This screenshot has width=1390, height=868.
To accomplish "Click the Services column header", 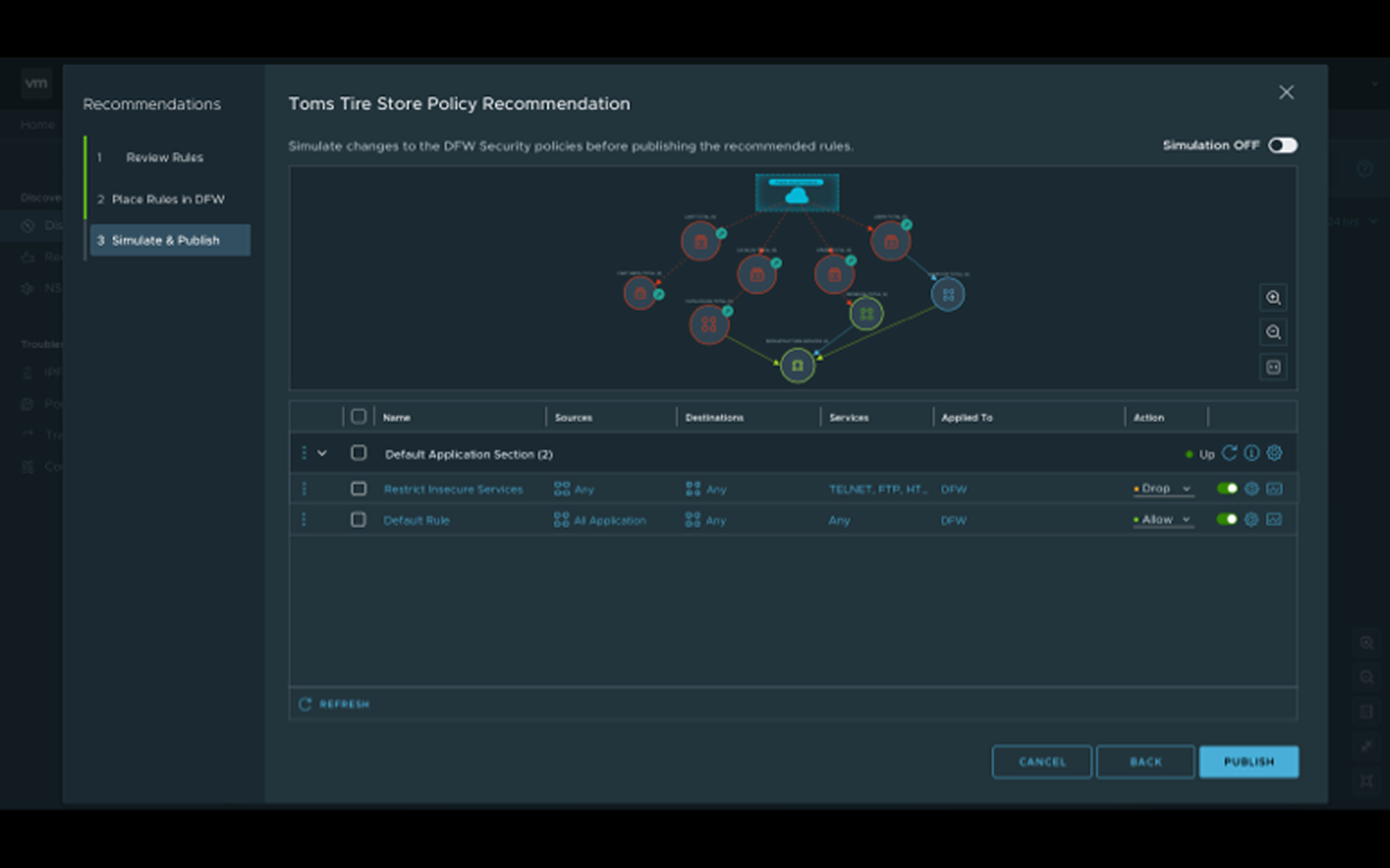I will click(849, 418).
